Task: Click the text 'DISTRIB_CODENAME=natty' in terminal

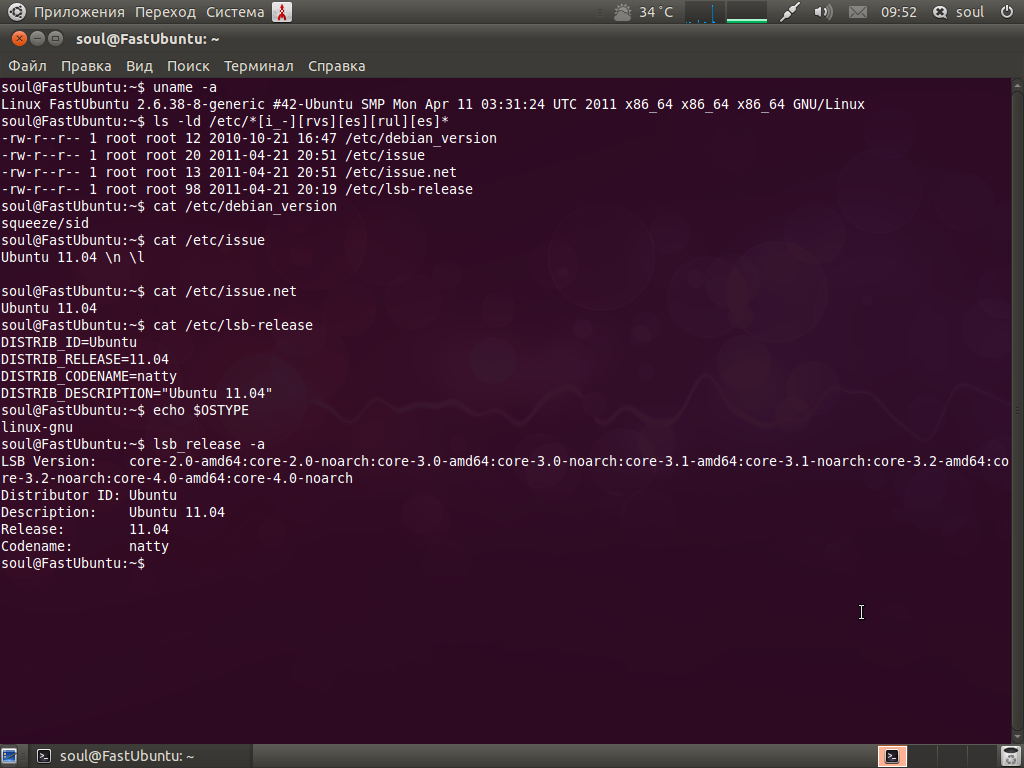Action: [89, 376]
